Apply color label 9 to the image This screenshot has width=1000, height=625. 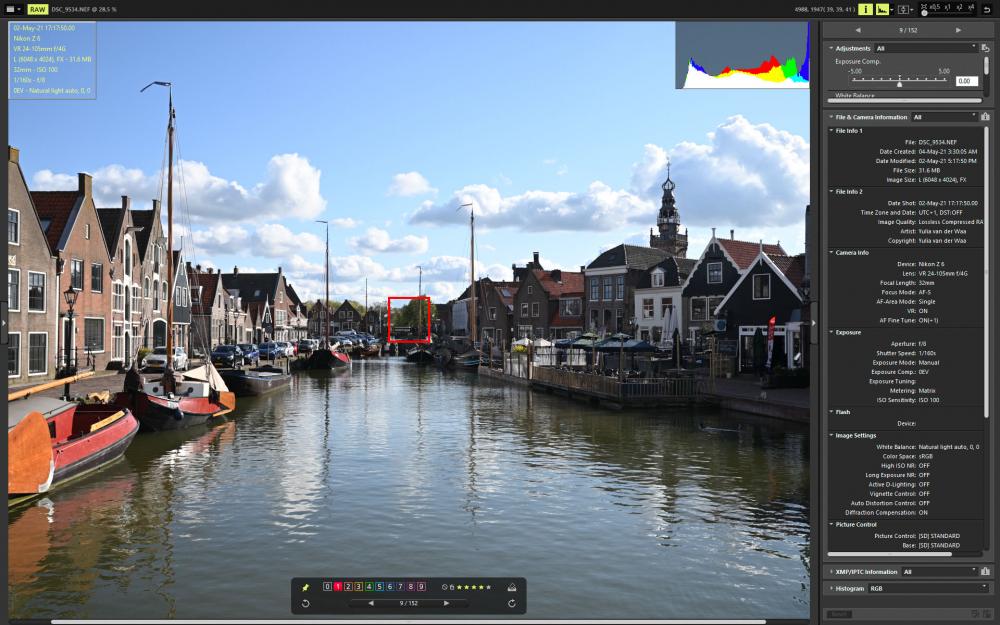click(x=421, y=587)
